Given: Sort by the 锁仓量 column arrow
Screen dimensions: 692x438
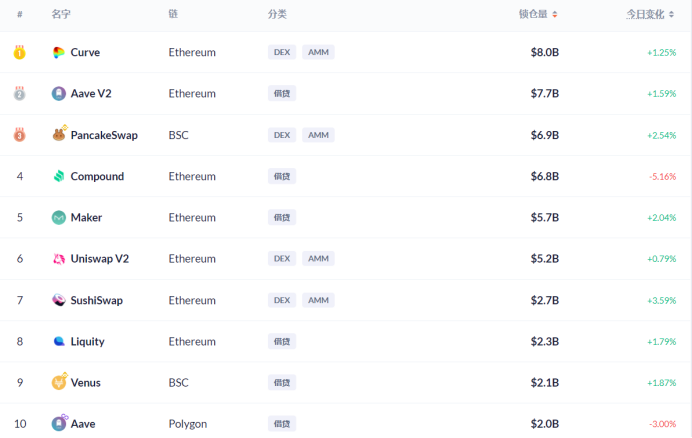Looking at the screenshot, I should [x=555, y=15].
